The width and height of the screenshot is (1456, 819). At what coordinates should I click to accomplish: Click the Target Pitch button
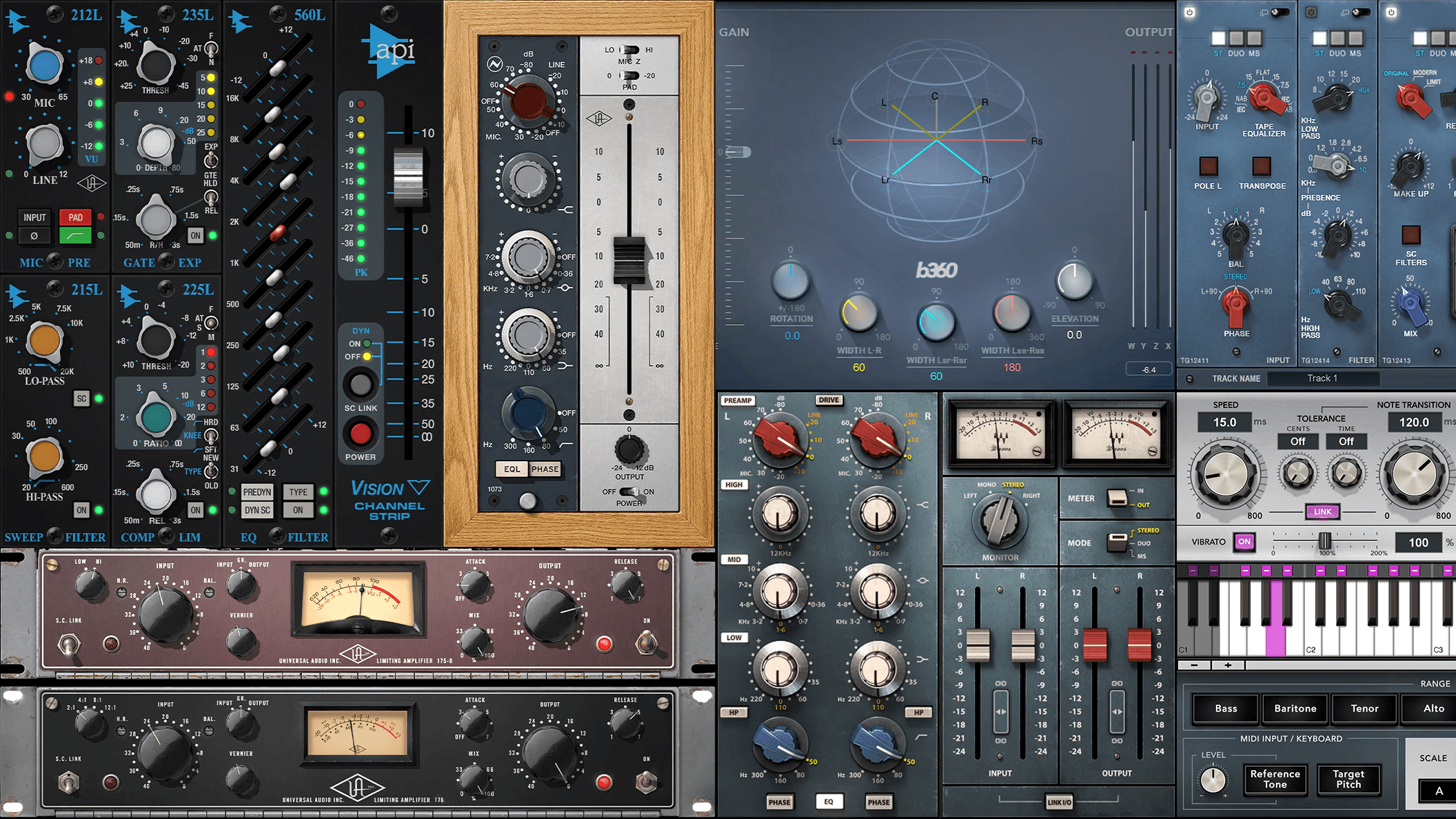(1348, 780)
